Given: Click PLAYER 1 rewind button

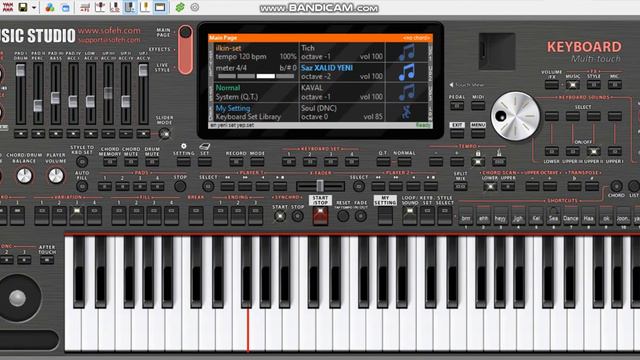Looking at the screenshot, I should click(227, 187).
